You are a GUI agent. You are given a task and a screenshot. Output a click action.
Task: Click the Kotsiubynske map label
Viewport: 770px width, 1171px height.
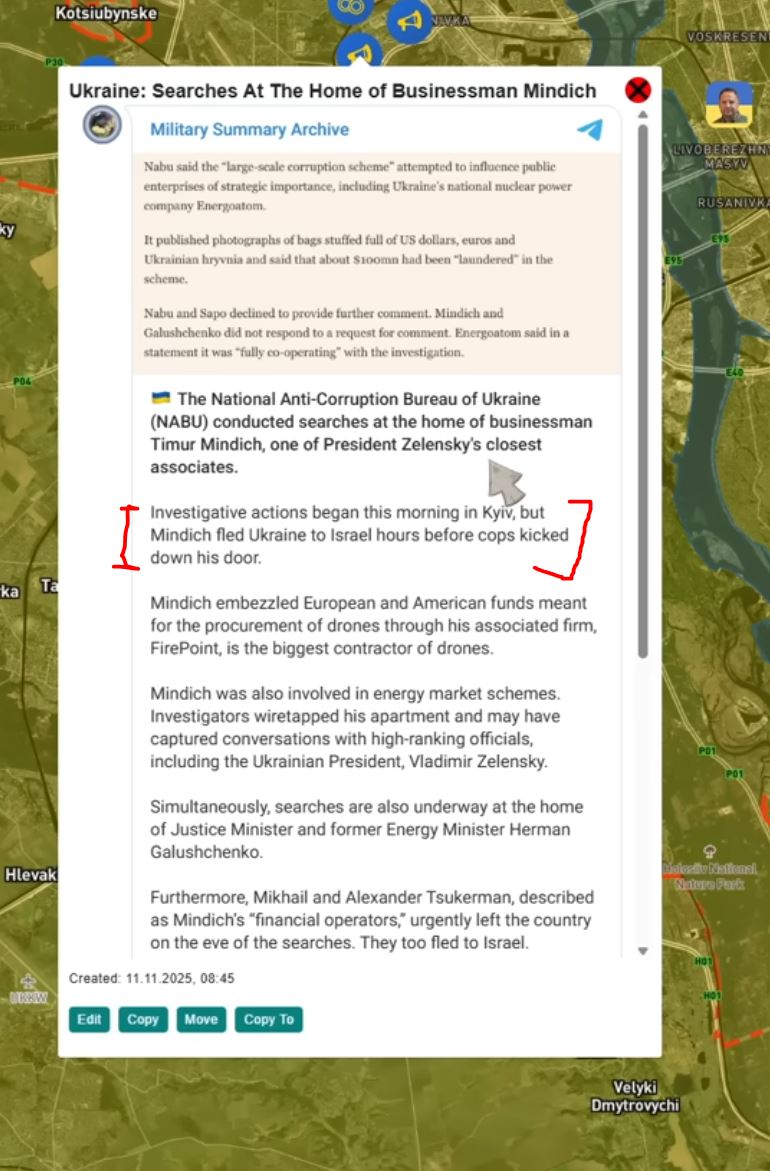point(107,13)
